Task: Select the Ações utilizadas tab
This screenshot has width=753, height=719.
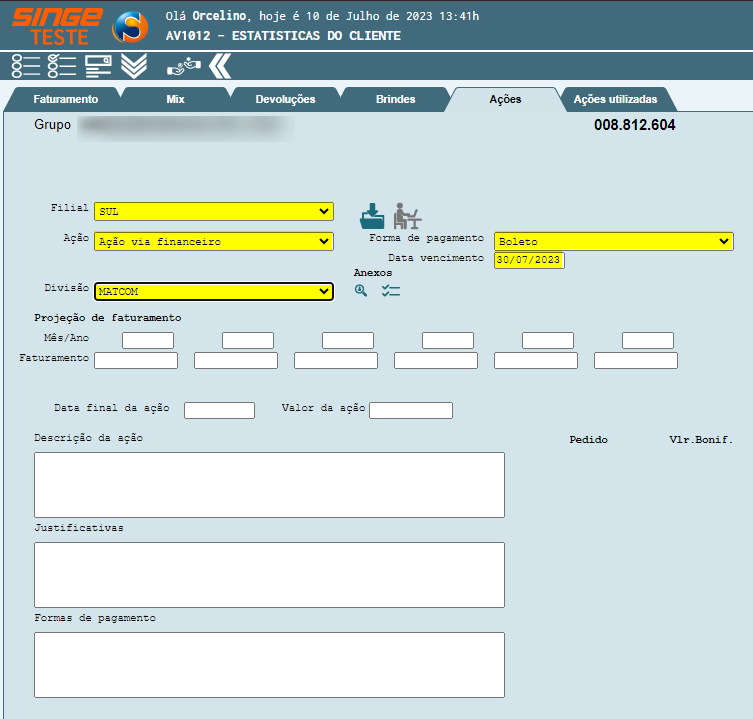Action: (x=615, y=100)
